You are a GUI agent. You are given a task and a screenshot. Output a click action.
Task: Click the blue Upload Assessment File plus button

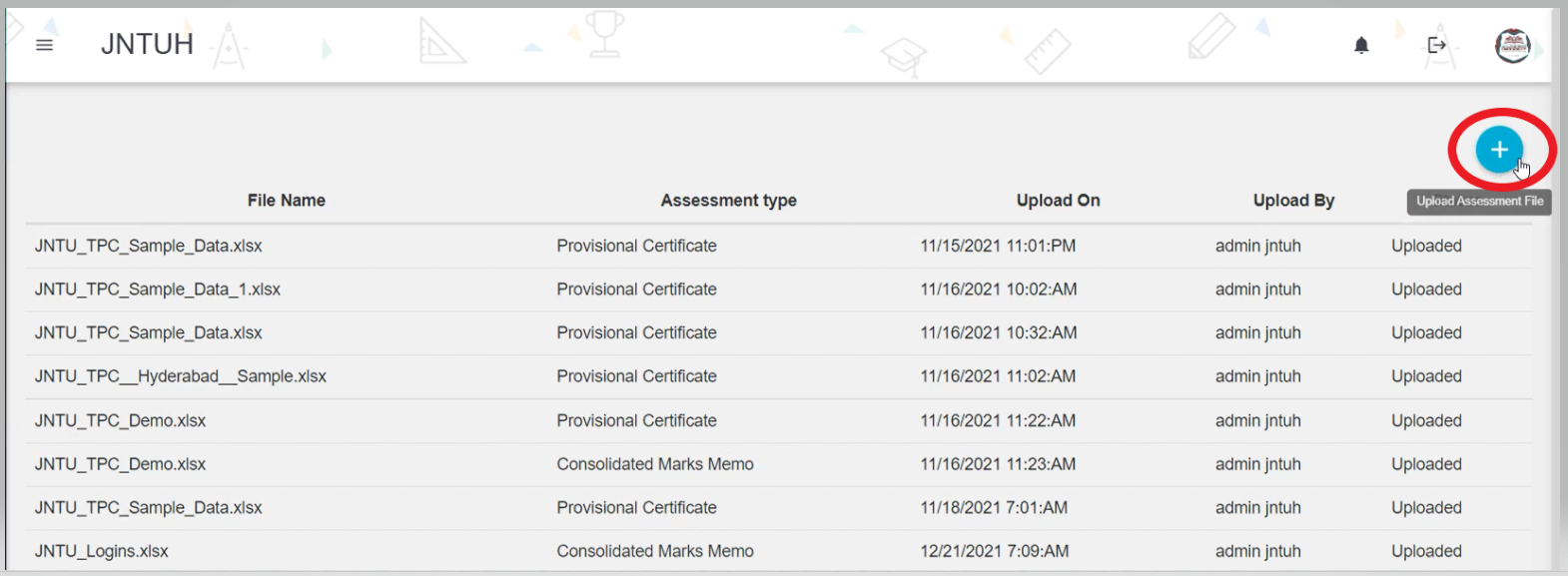[1498, 150]
